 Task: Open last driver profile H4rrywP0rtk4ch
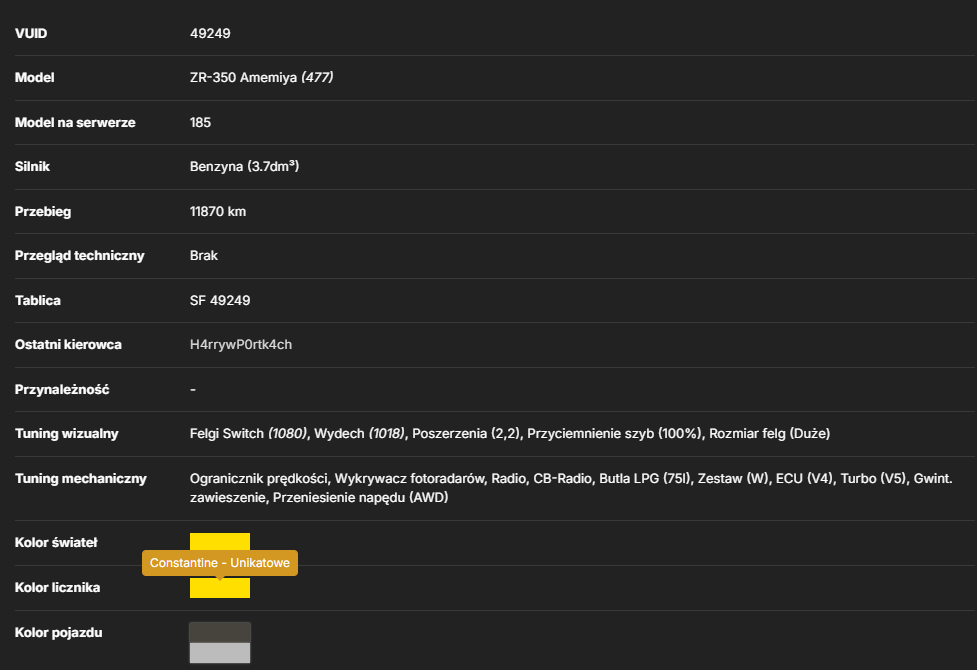pos(241,345)
